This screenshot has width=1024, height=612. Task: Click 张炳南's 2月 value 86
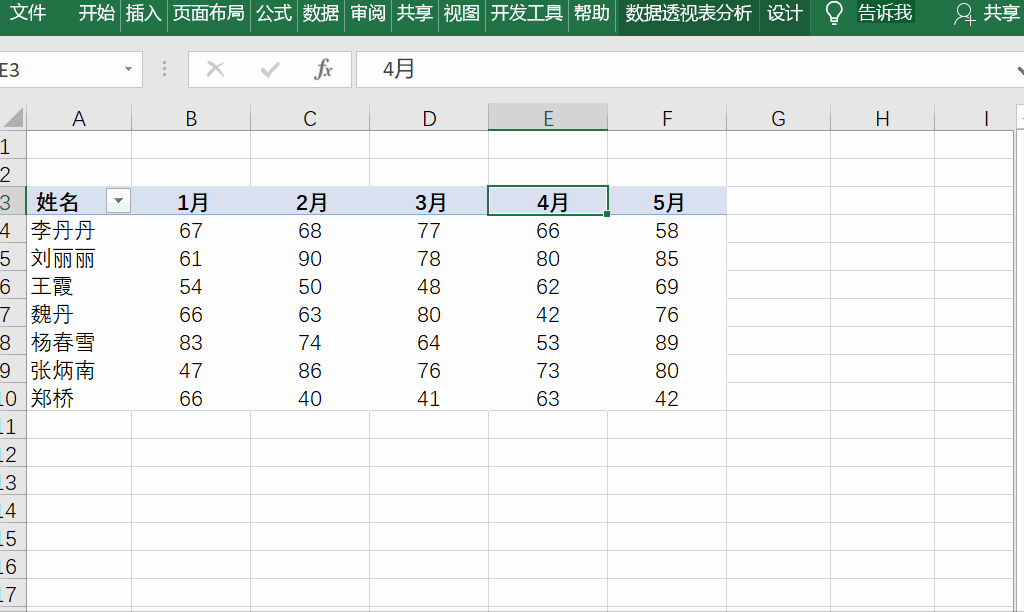[x=310, y=370]
